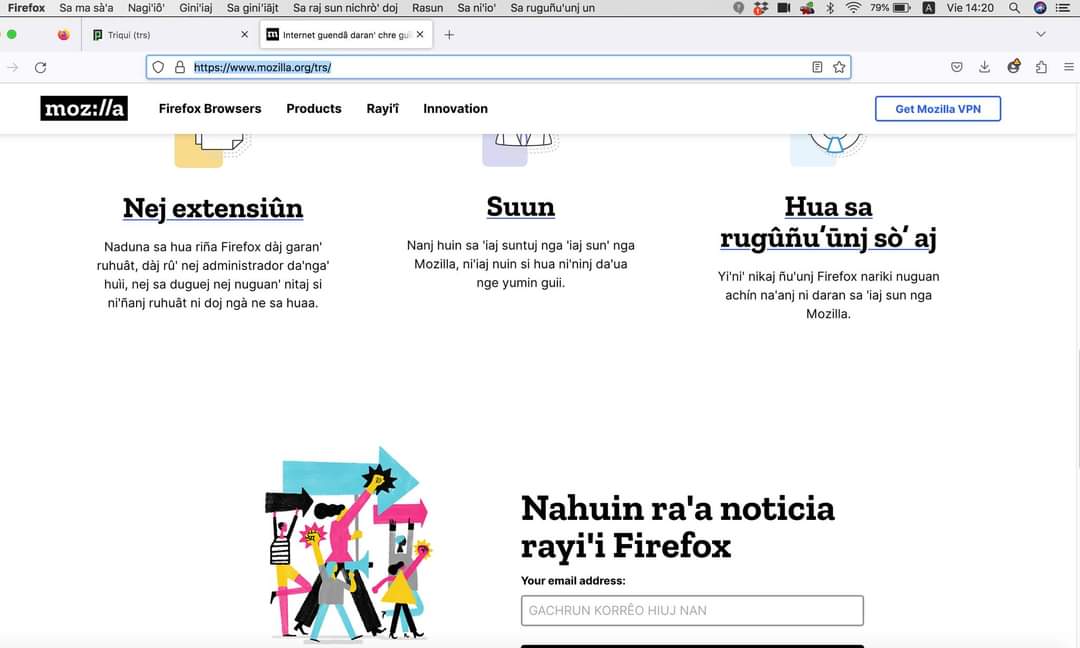Click the keyboard input source A icon
The height and width of the screenshot is (648, 1080).
[x=928, y=8]
